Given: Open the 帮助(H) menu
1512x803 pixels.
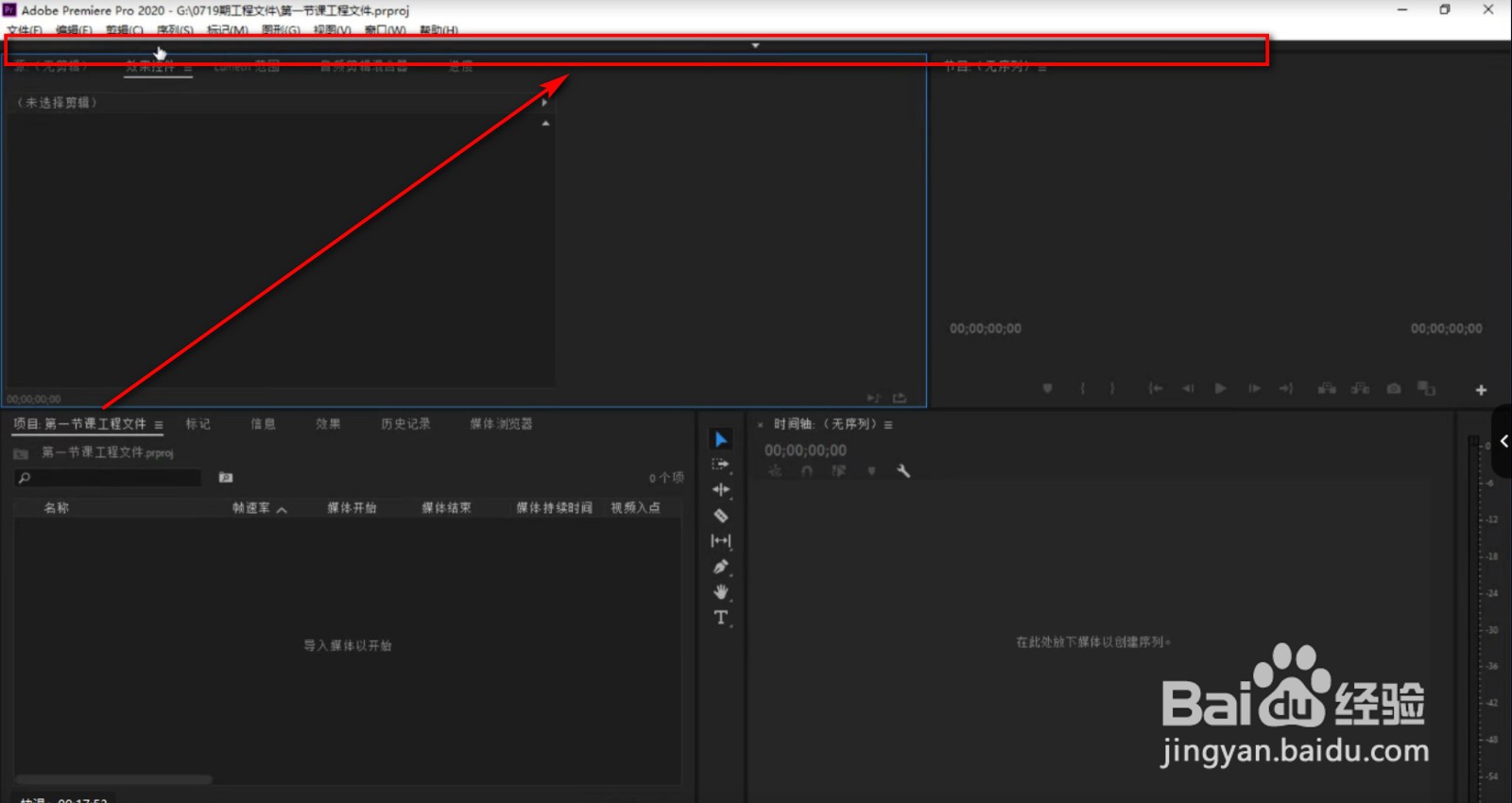Looking at the screenshot, I should (x=438, y=30).
